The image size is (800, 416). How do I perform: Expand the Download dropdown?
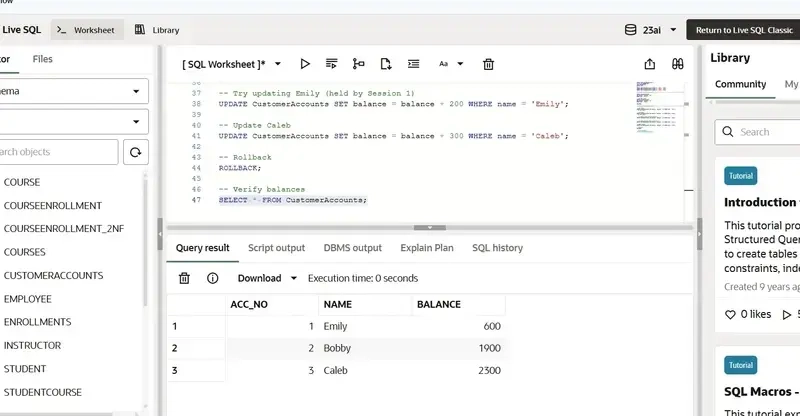[267, 278]
